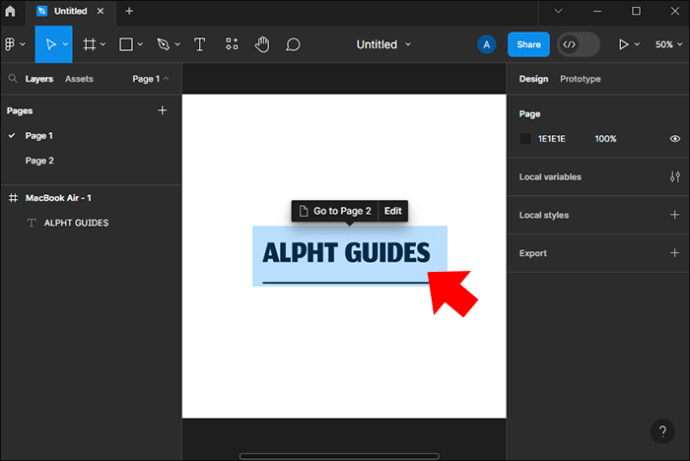Open the Resources components tool
The image size is (690, 461).
(x=231, y=44)
